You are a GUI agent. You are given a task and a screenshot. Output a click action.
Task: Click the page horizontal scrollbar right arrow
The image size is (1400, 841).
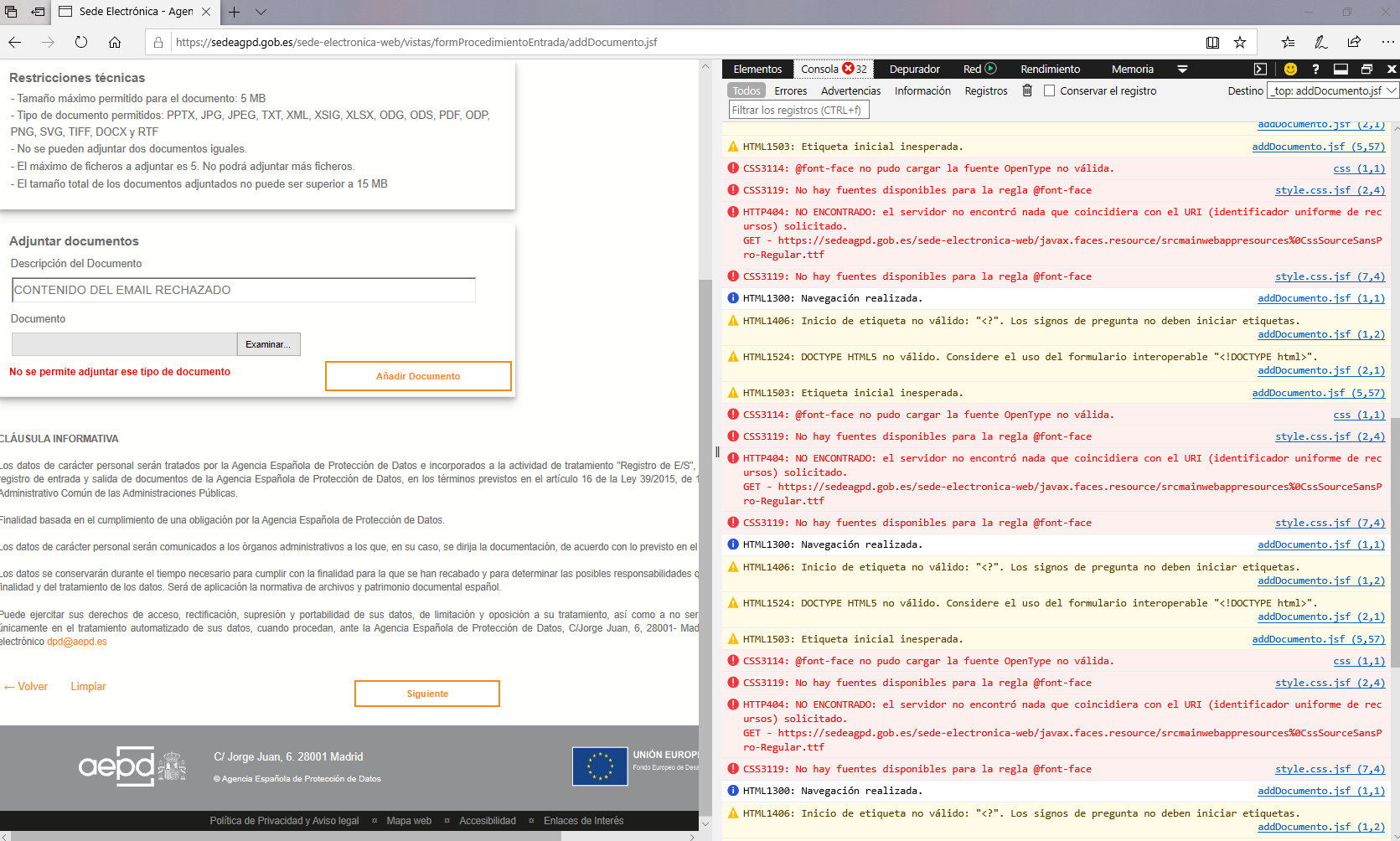click(x=692, y=836)
